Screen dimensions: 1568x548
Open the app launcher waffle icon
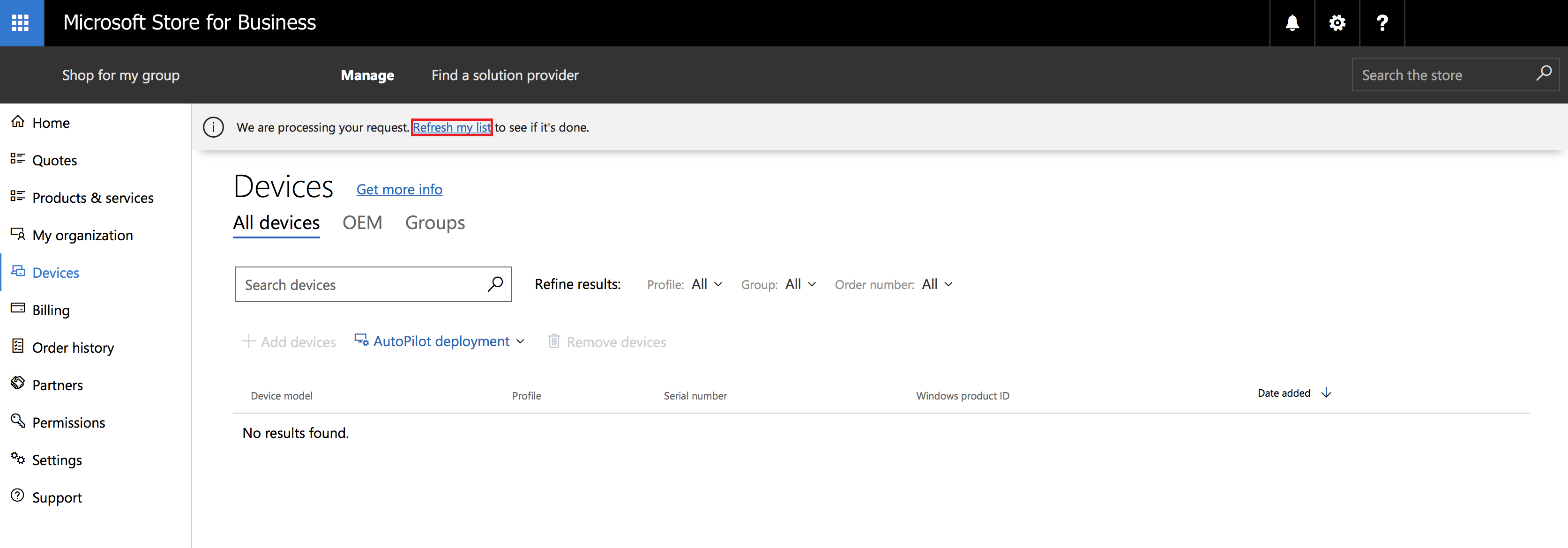pyautogui.click(x=21, y=23)
